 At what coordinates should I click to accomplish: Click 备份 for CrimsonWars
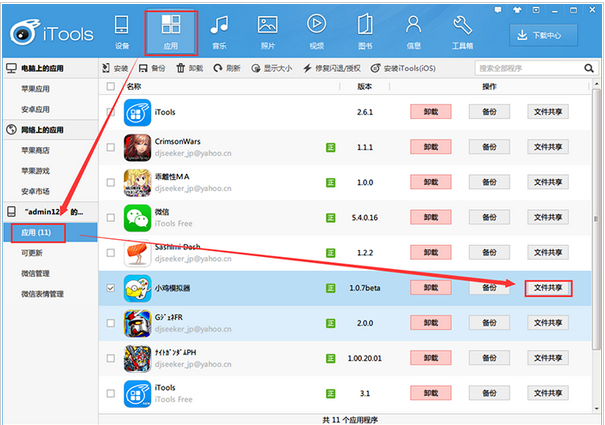click(489, 147)
